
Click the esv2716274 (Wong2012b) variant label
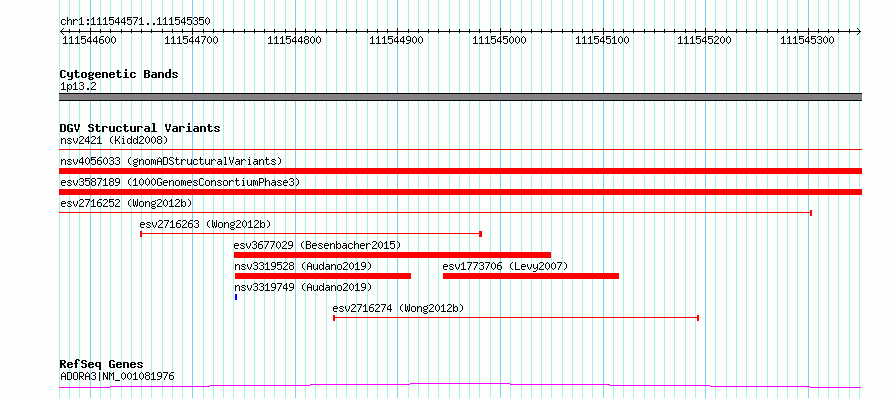pos(398,308)
